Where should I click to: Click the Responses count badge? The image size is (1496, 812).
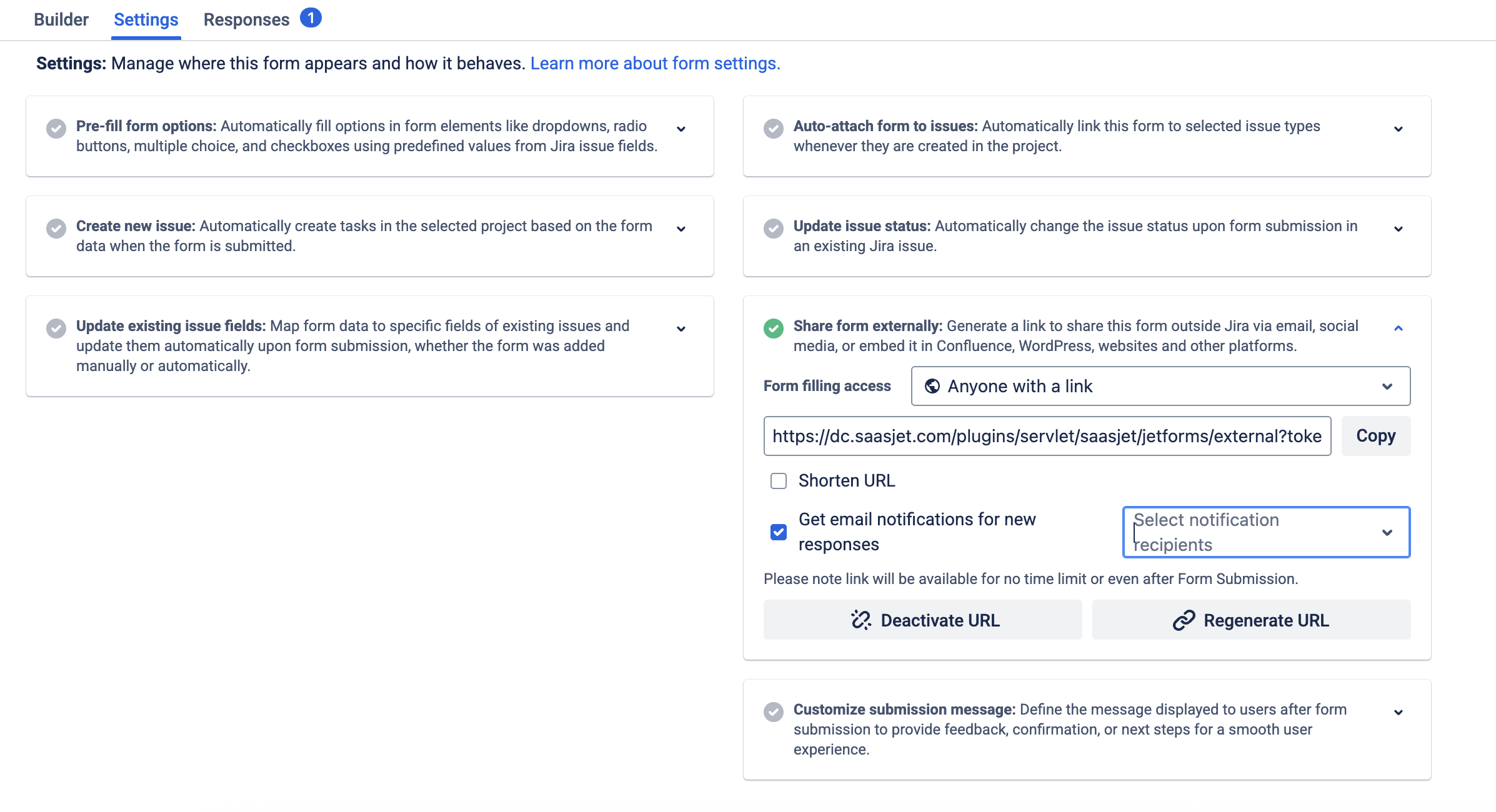(x=311, y=18)
